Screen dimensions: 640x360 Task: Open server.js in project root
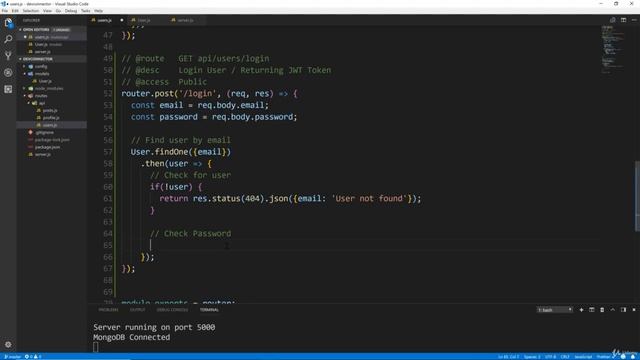43,155
